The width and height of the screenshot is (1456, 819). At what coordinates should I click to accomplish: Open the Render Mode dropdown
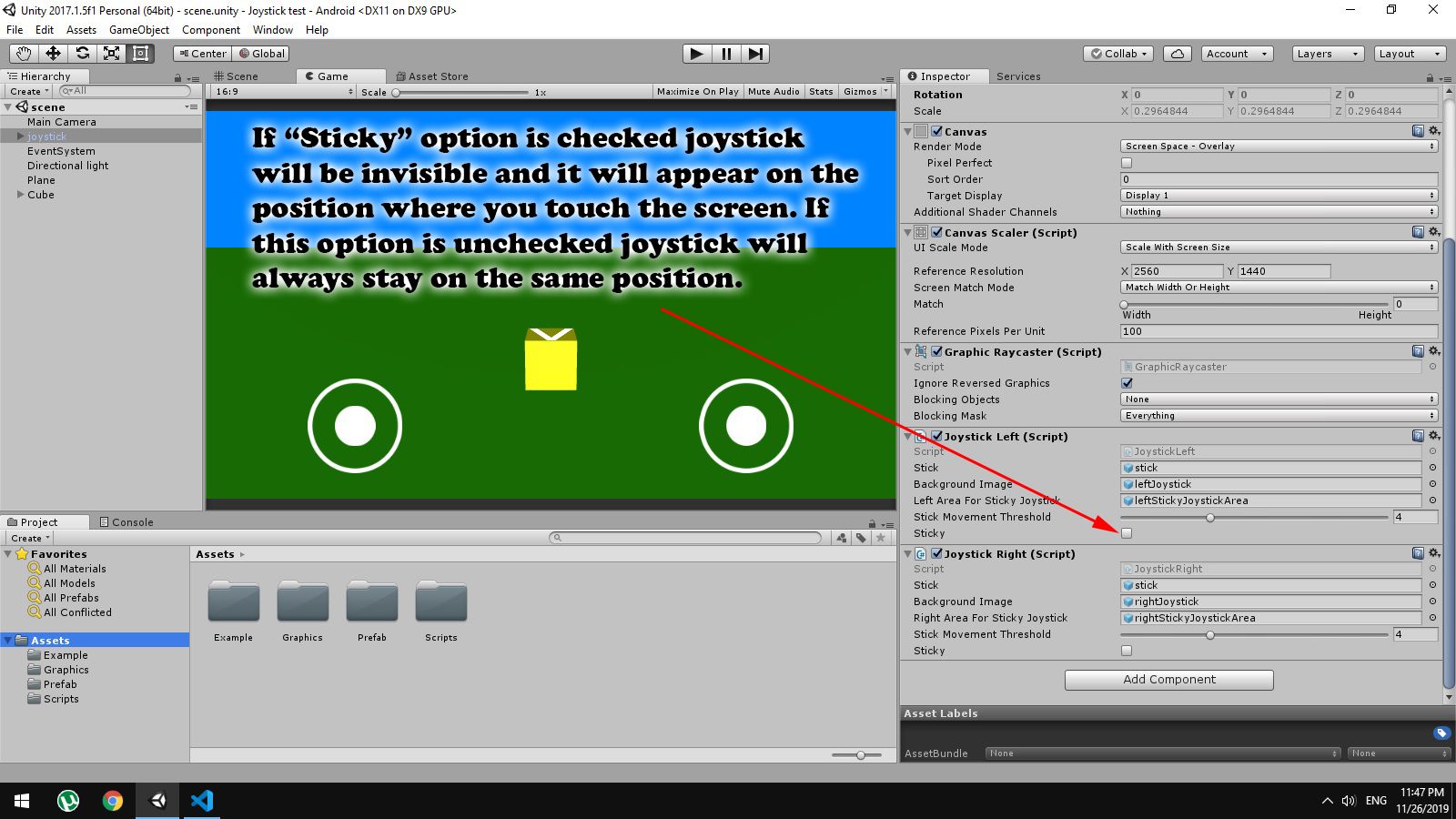click(x=1279, y=147)
